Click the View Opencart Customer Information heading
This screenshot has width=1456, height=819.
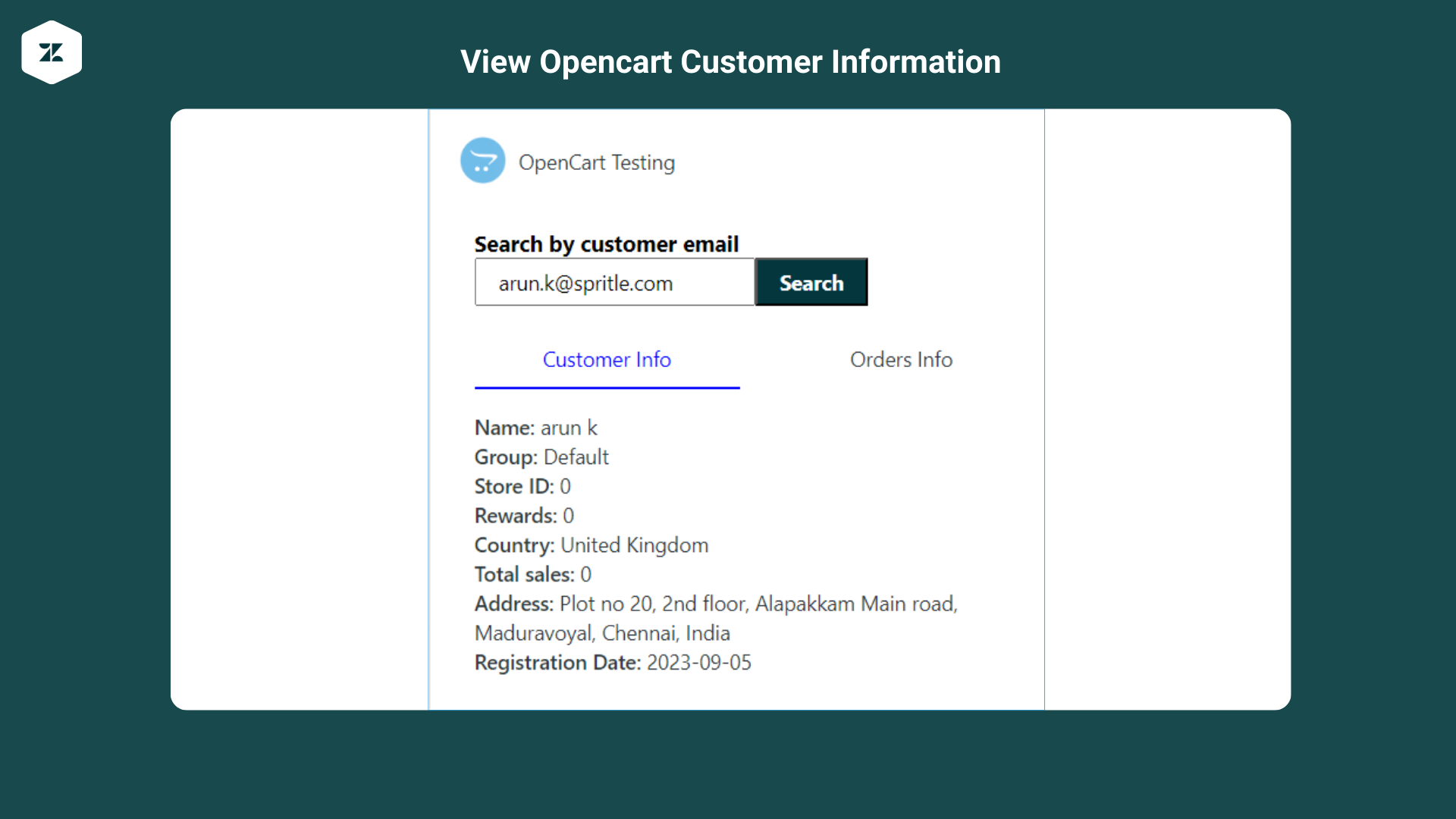pyautogui.click(x=730, y=61)
